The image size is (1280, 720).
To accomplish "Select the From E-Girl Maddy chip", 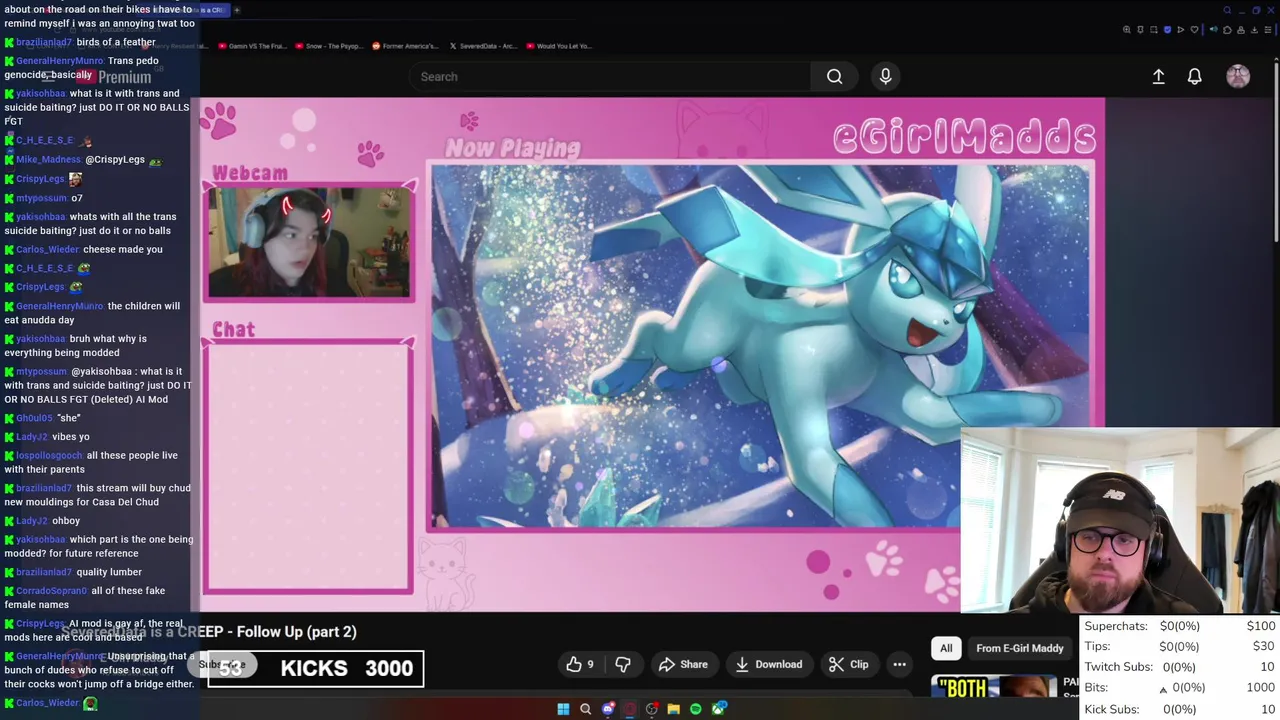I will (1019, 648).
